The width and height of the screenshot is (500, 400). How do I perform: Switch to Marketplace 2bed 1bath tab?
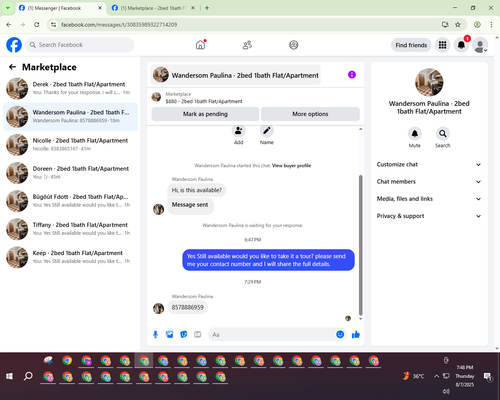(152, 8)
